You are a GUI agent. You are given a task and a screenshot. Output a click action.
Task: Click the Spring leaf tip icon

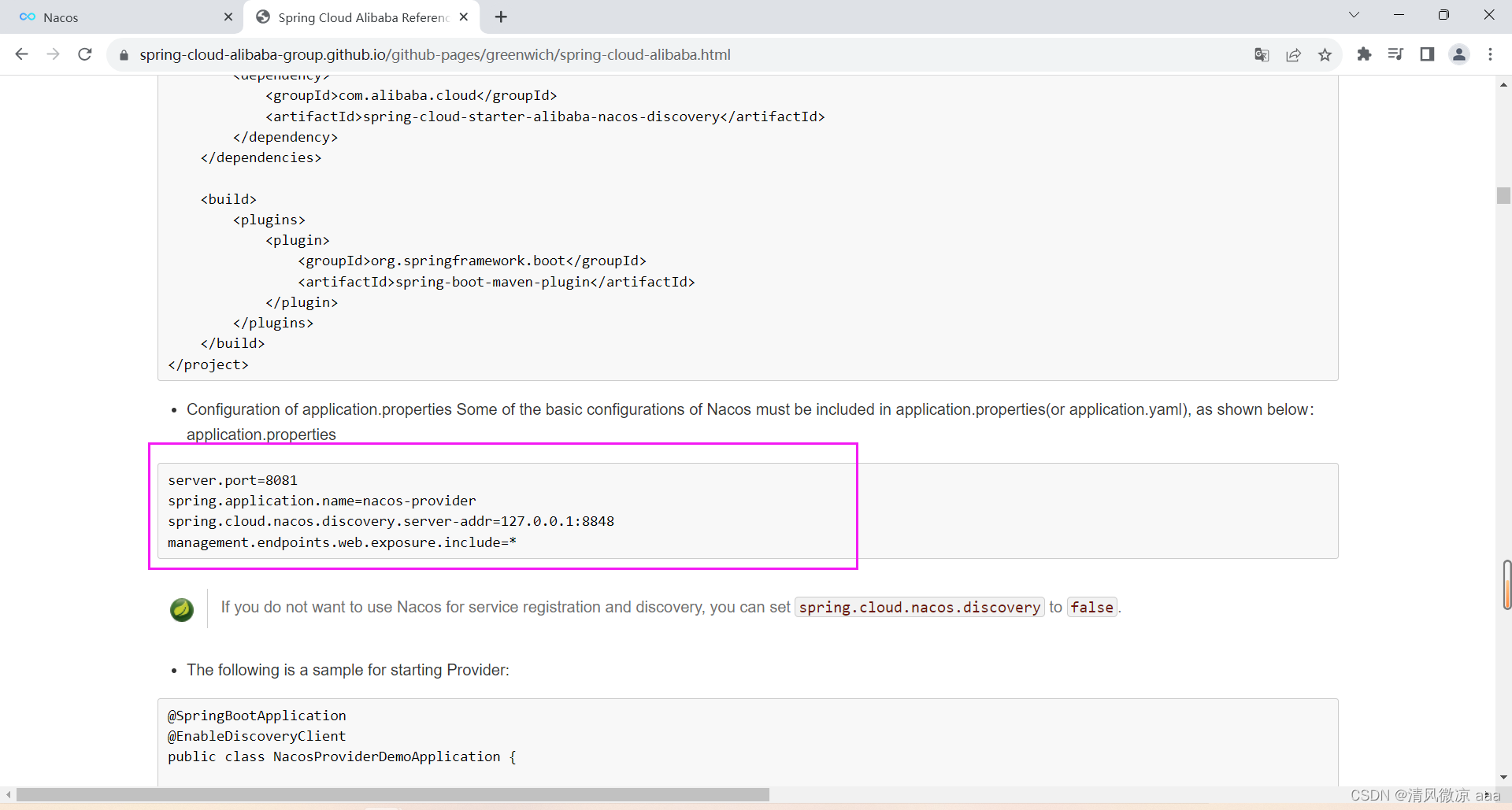click(182, 609)
